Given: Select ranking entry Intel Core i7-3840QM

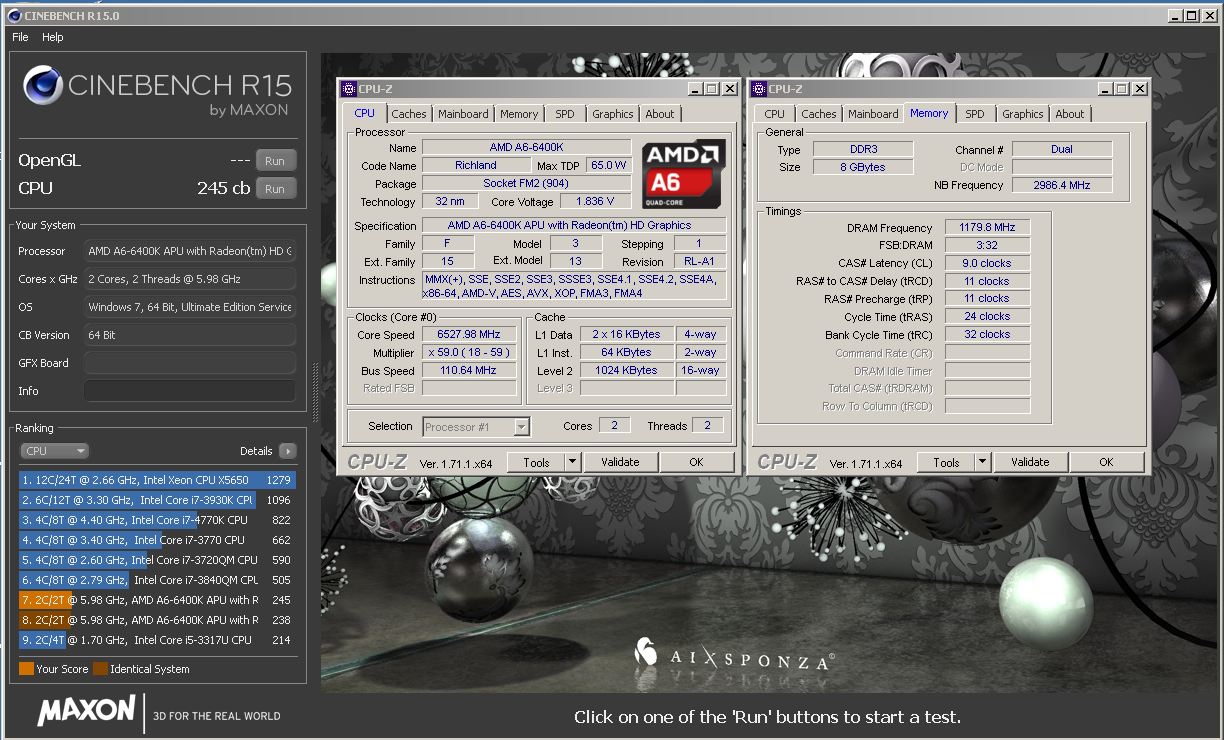Looking at the screenshot, I should [x=157, y=580].
